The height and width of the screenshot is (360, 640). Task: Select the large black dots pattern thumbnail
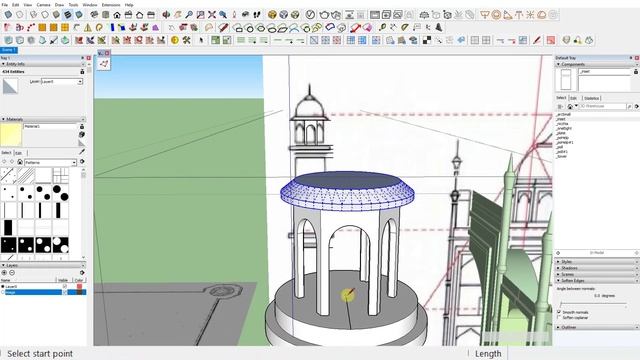pyautogui.click(x=60, y=193)
